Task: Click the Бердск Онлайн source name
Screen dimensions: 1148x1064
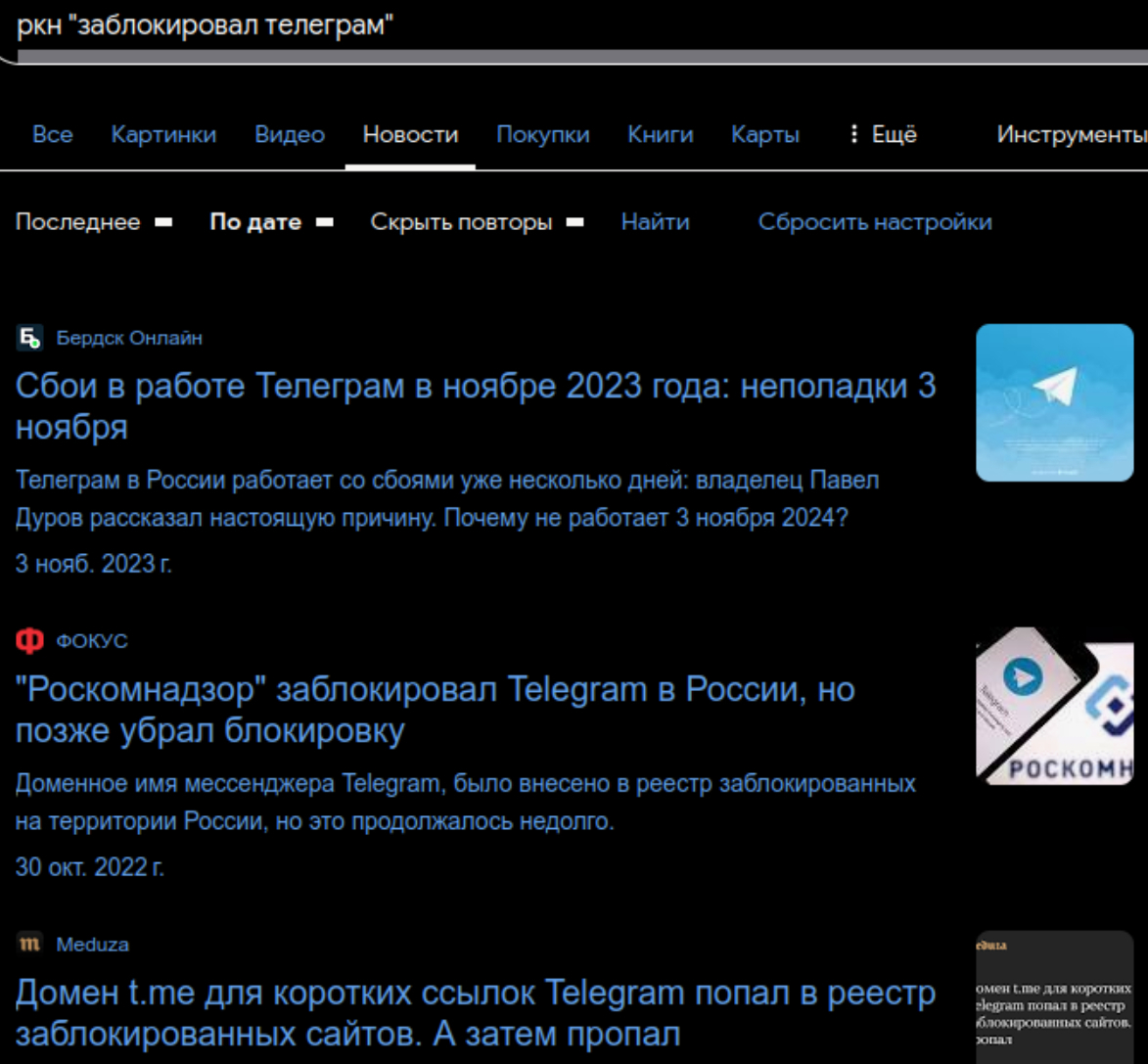Action: point(129,339)
